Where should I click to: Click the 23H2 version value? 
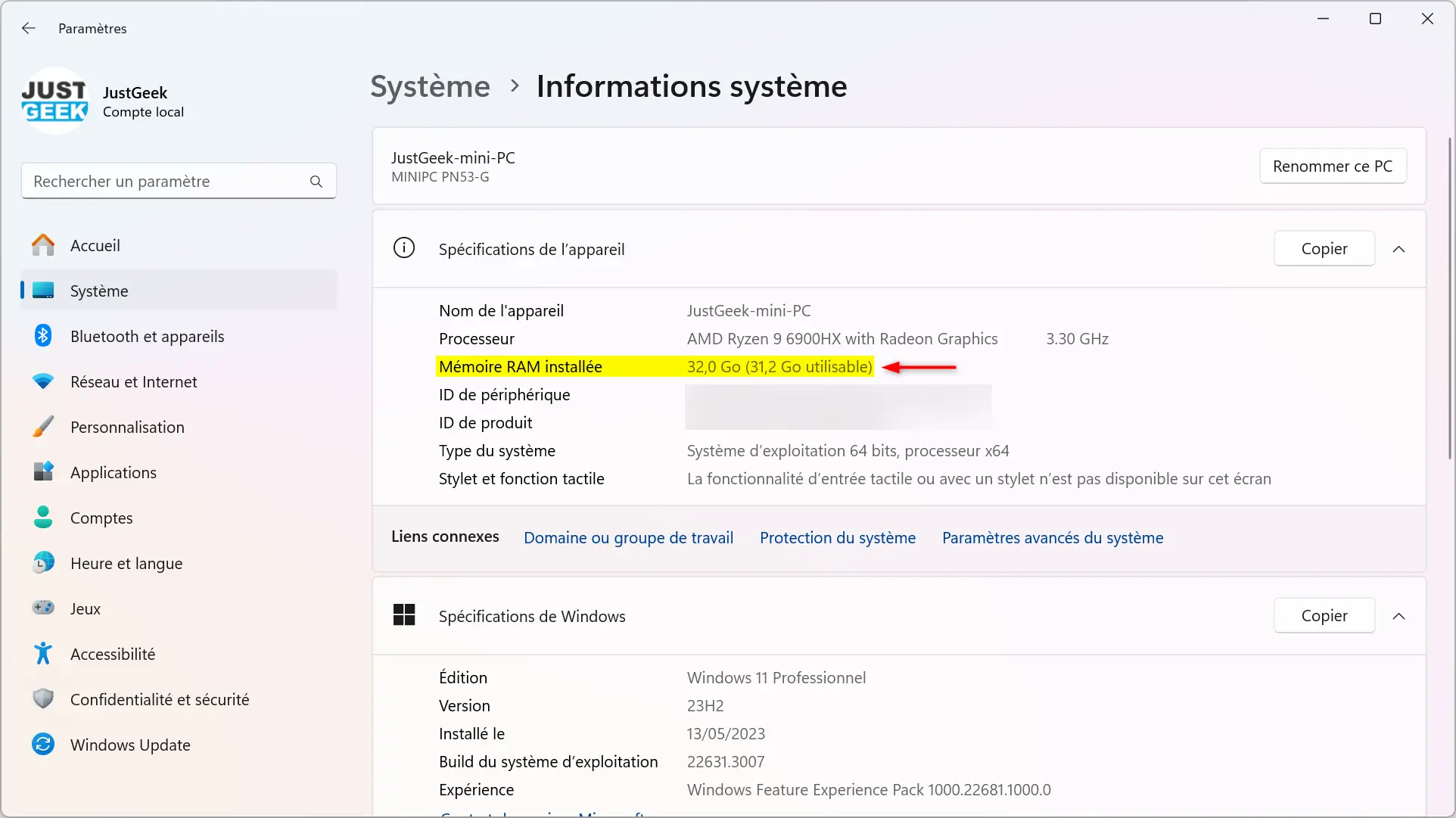point(705,705)
